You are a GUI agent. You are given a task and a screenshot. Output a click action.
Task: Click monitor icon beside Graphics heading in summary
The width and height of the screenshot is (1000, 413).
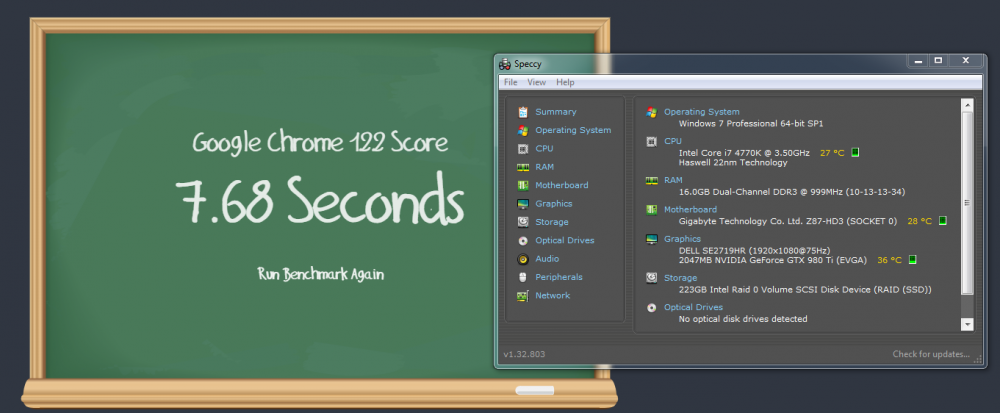(x=651, y=239)
